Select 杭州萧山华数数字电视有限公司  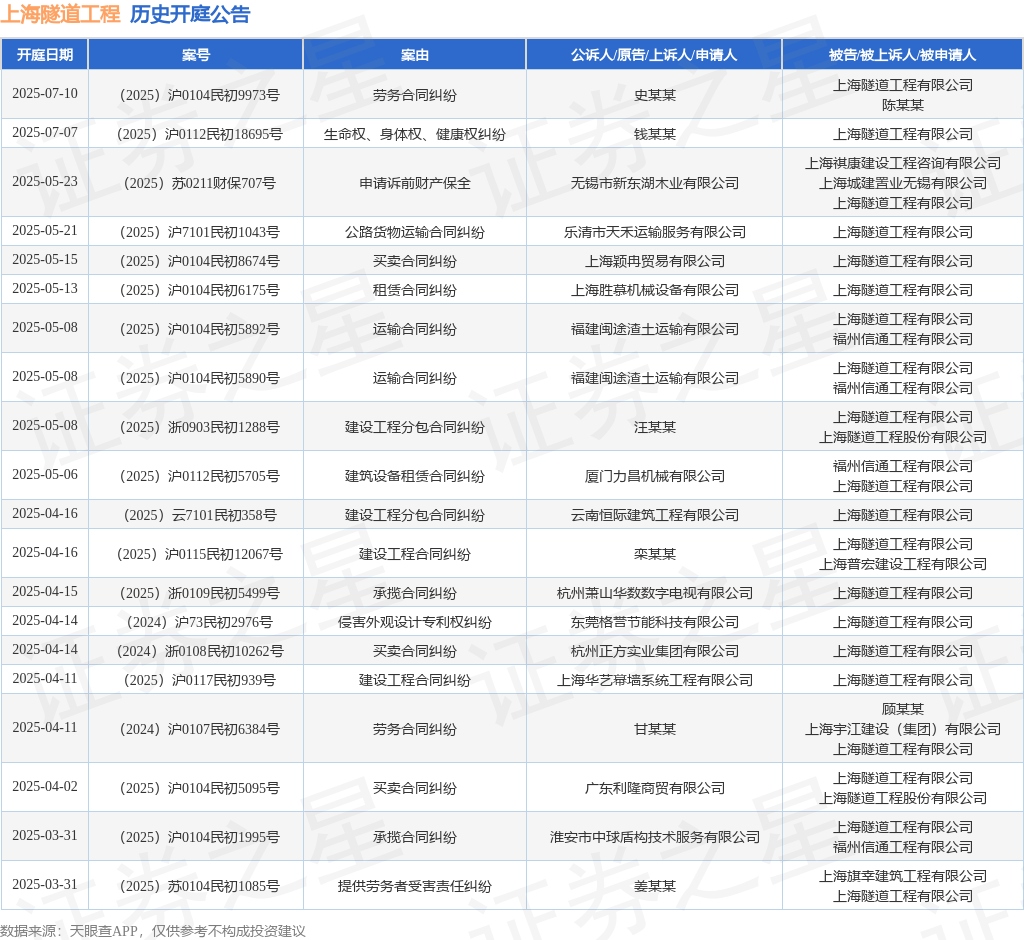(654, 593)
